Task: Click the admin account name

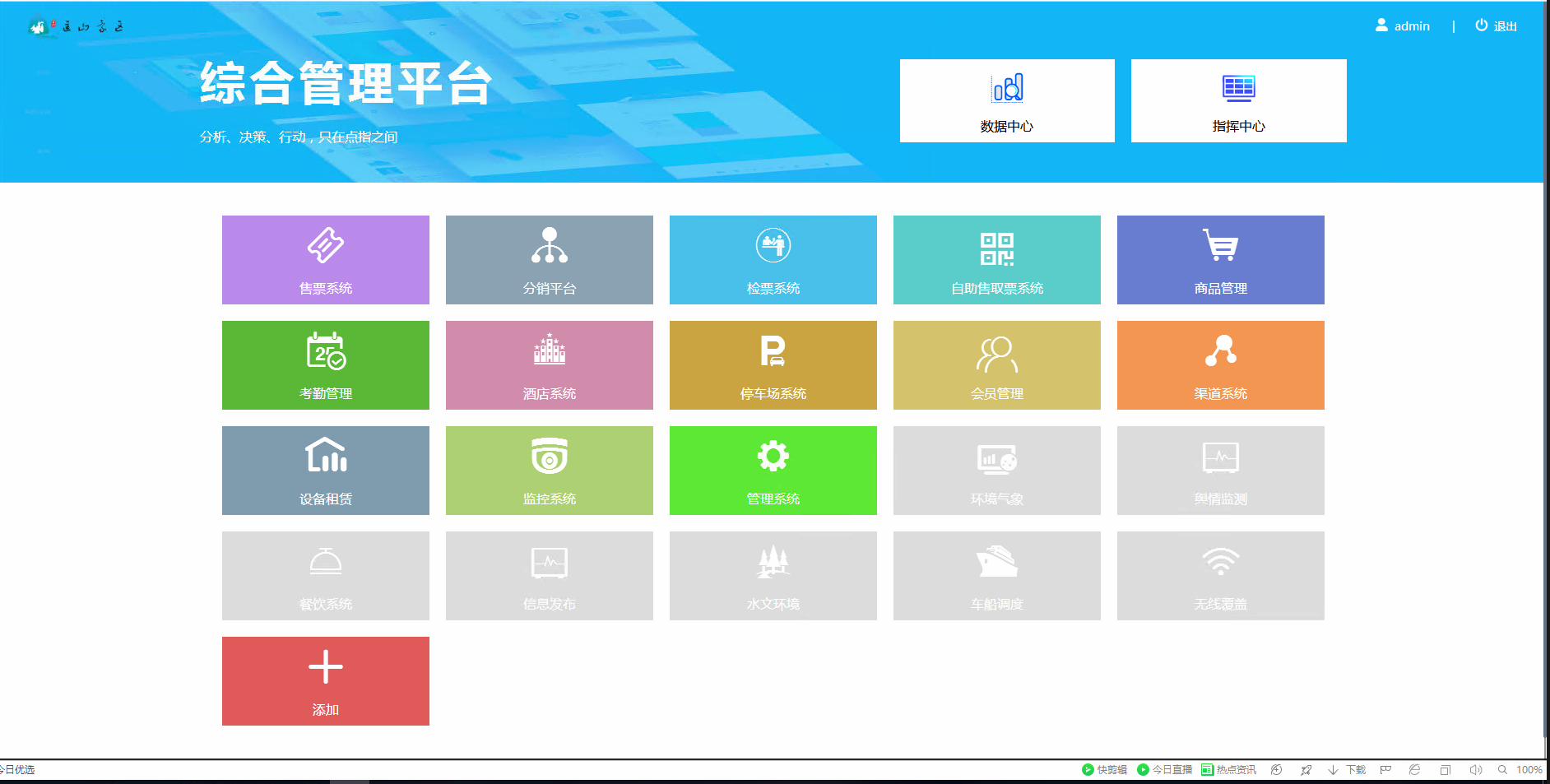Action: click(x=1412, y=26)
